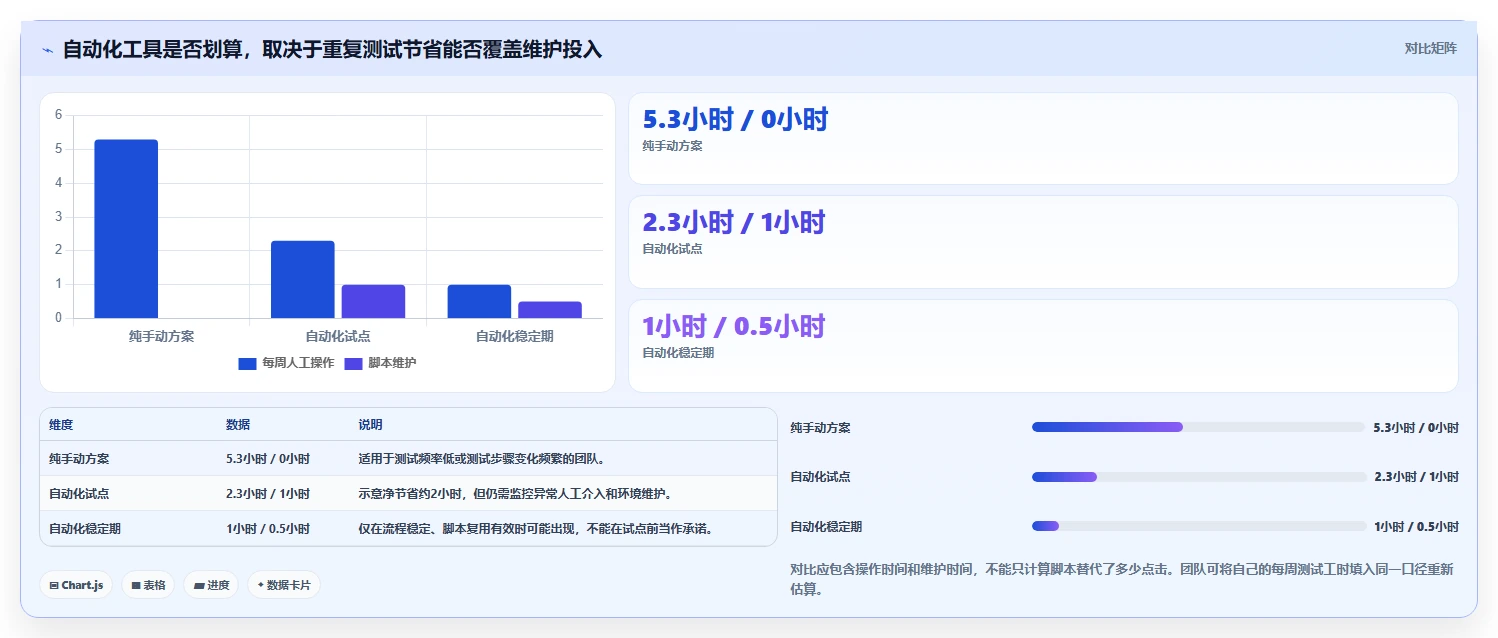
Task: Click the purple 脚本维护 legend swatch
Action: [x=353, y=363]
